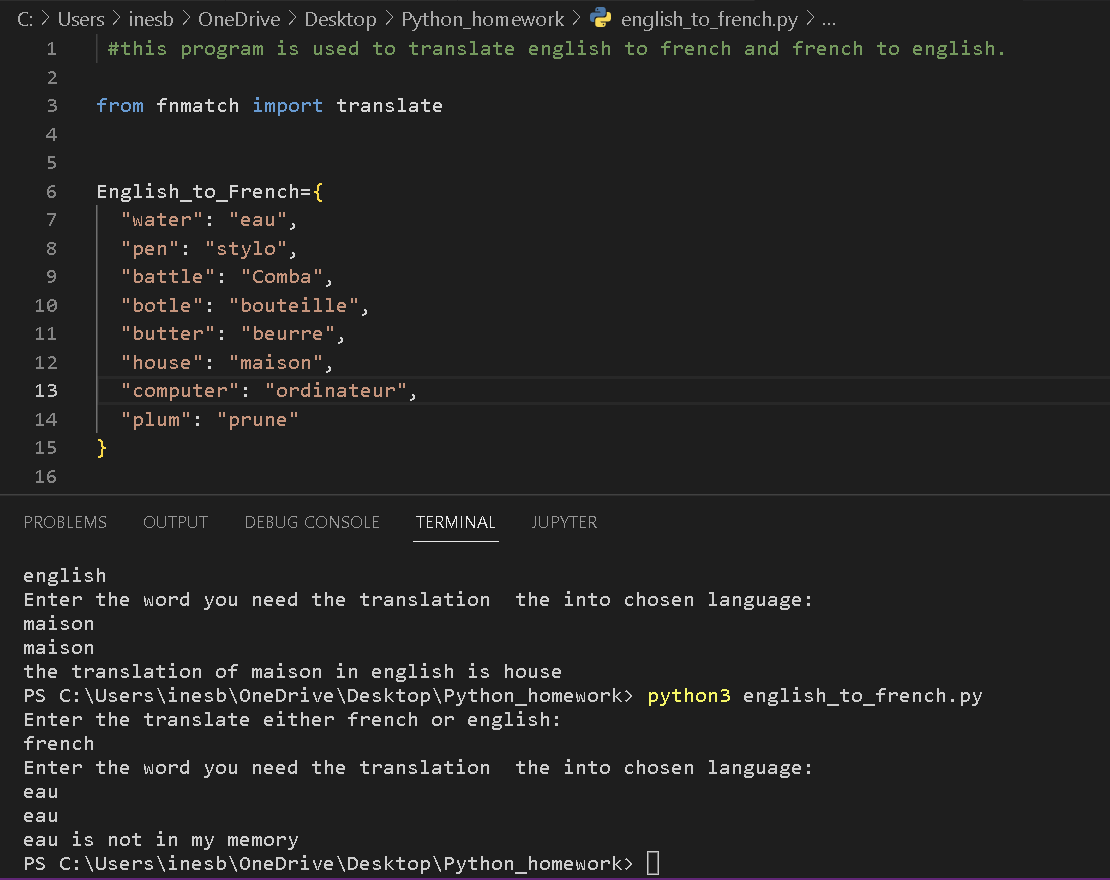Click 'translate' on line 3
This screenshot has height=880, width=1110.
pyautogui.click(x=389, y=105)
